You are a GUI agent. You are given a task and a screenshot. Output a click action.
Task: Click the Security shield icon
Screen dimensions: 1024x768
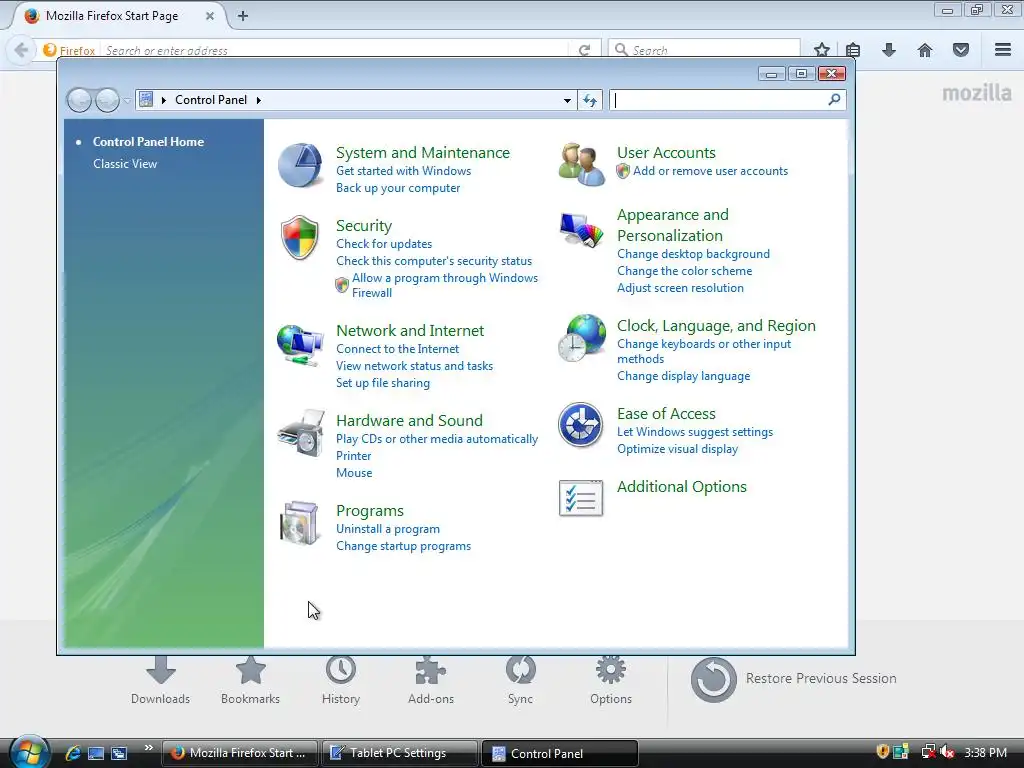300,238
